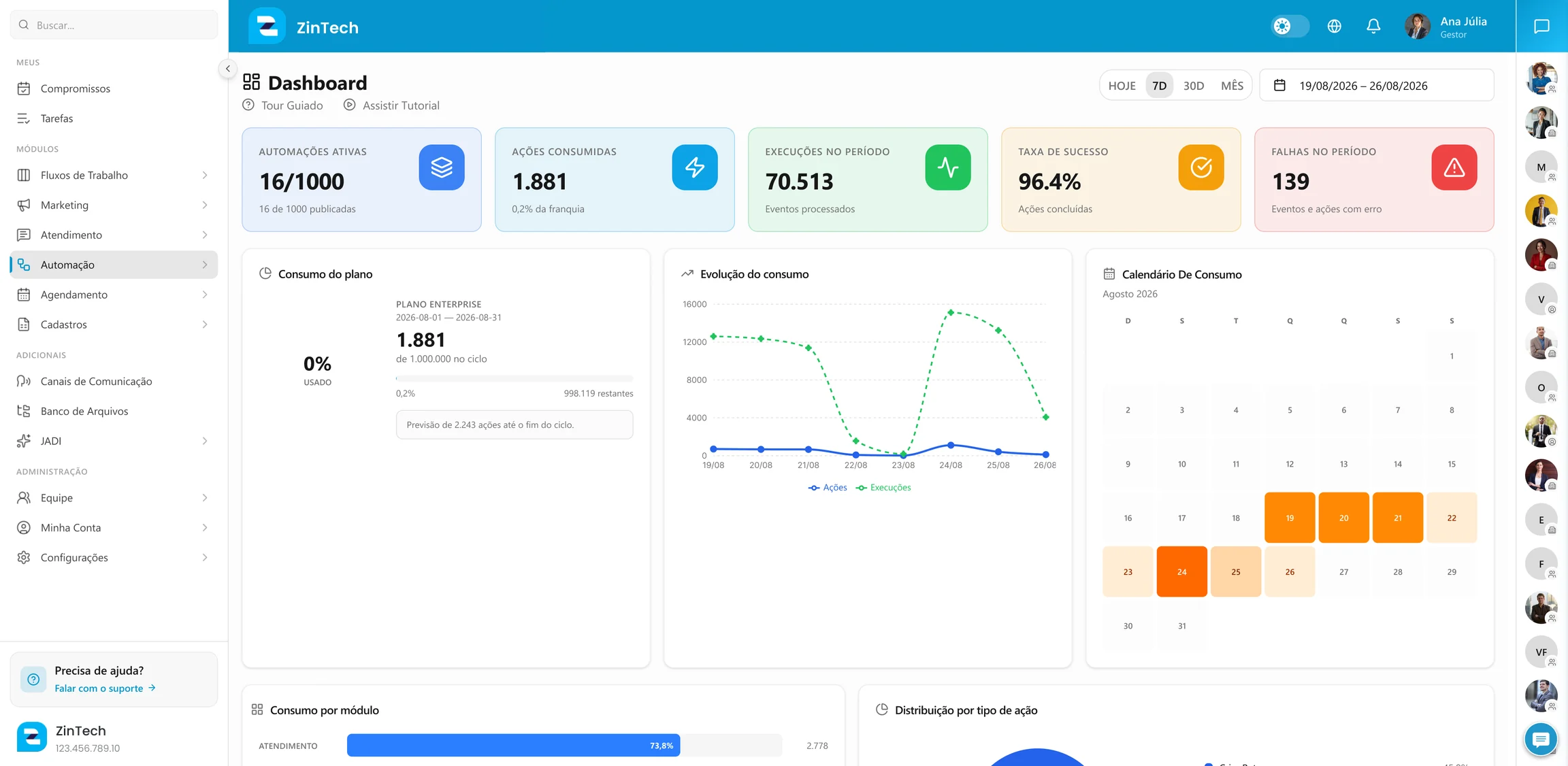Click the help question icon in support card
The width and height of the screenshot is (1568, 766).
(33, 679)
